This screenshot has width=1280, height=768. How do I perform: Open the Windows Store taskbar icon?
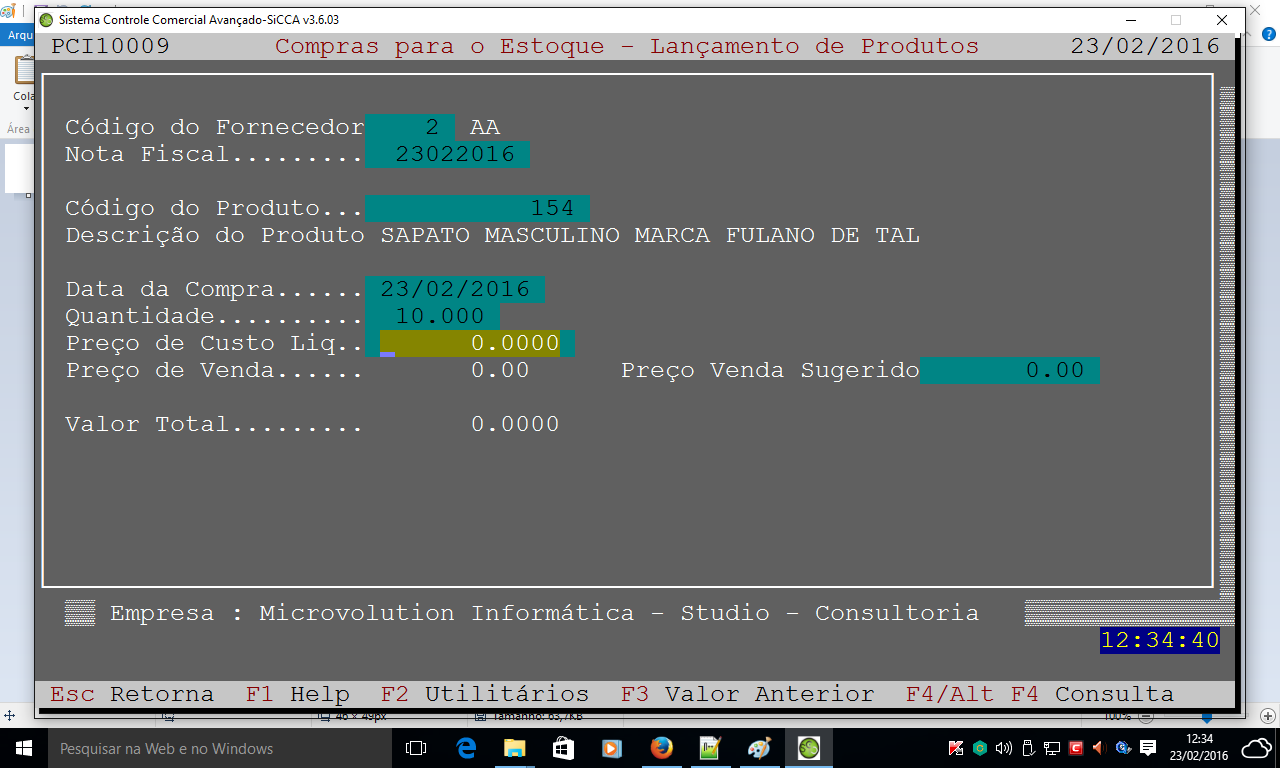(563, 748)
